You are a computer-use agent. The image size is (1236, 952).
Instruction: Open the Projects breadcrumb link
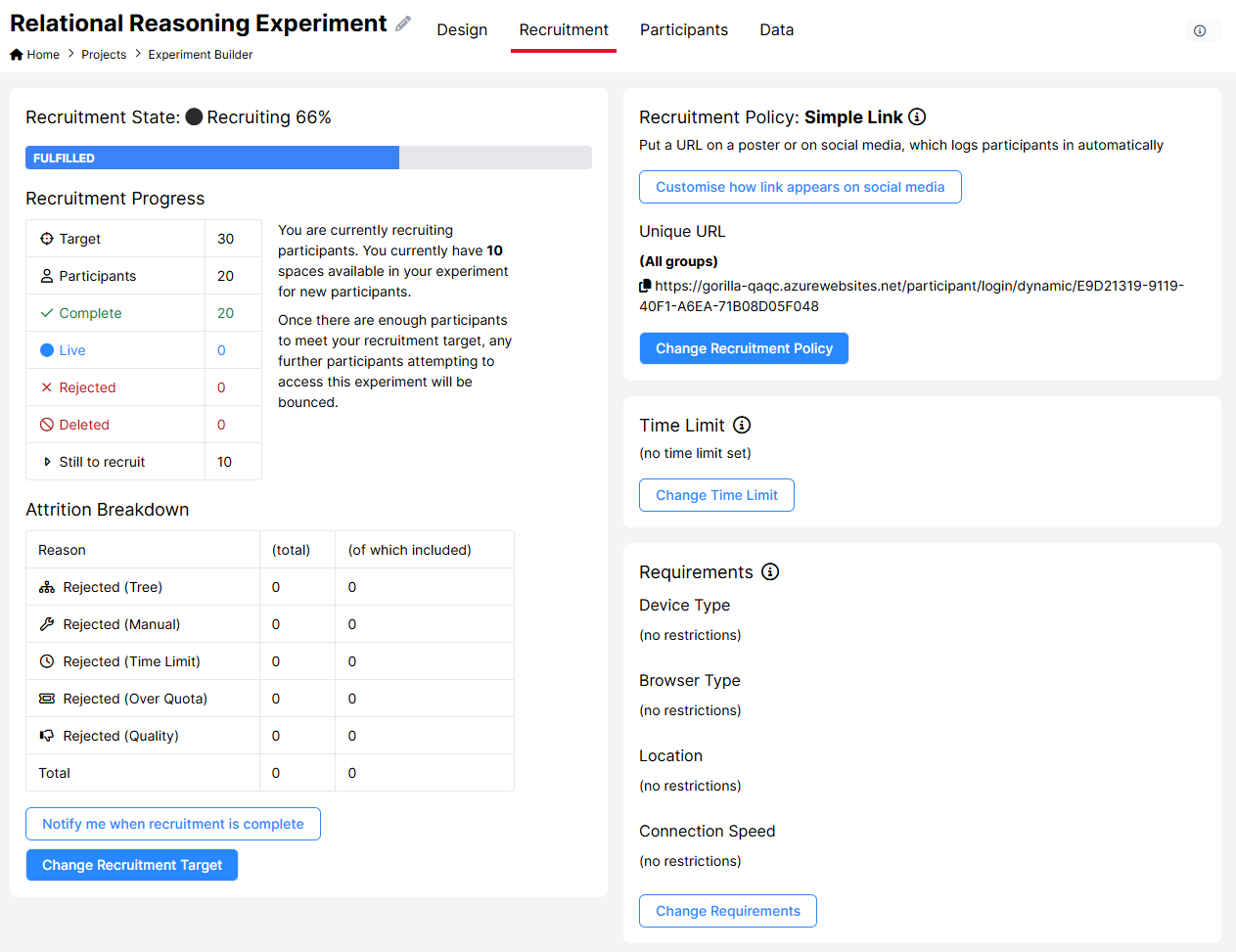pos(104,55)
